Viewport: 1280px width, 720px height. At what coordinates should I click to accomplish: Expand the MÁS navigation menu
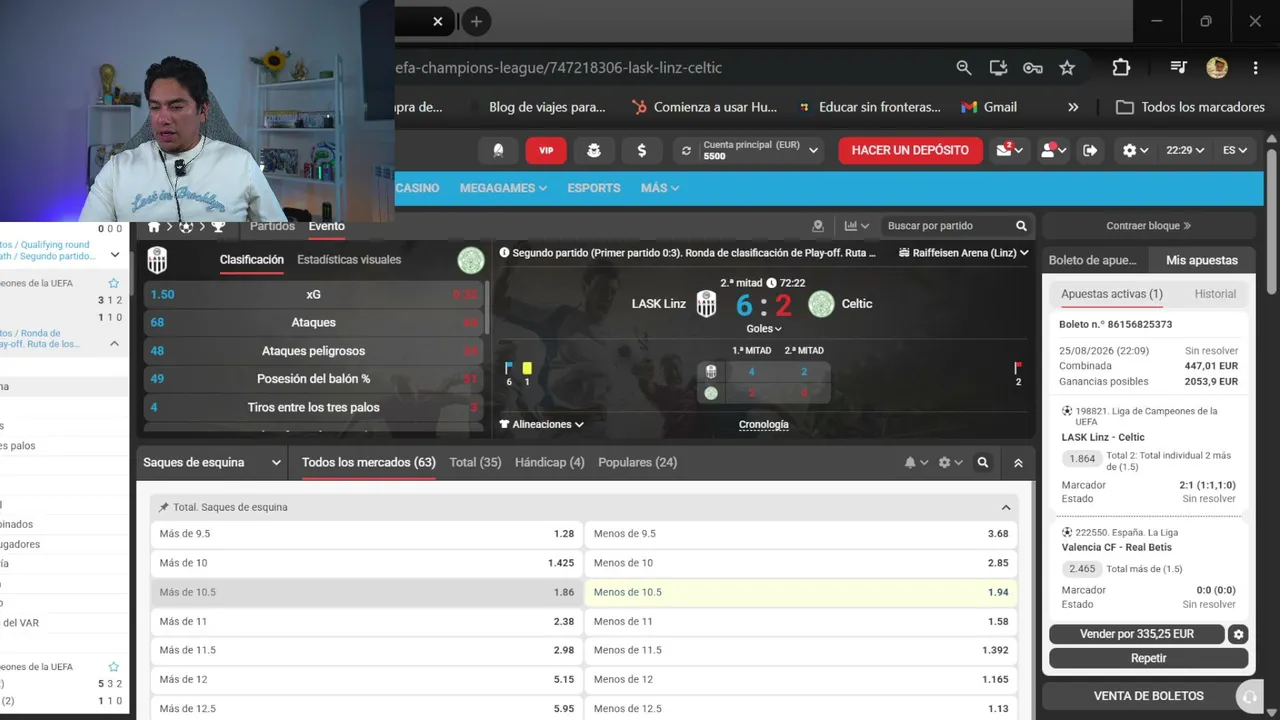[x=660, y=188]
